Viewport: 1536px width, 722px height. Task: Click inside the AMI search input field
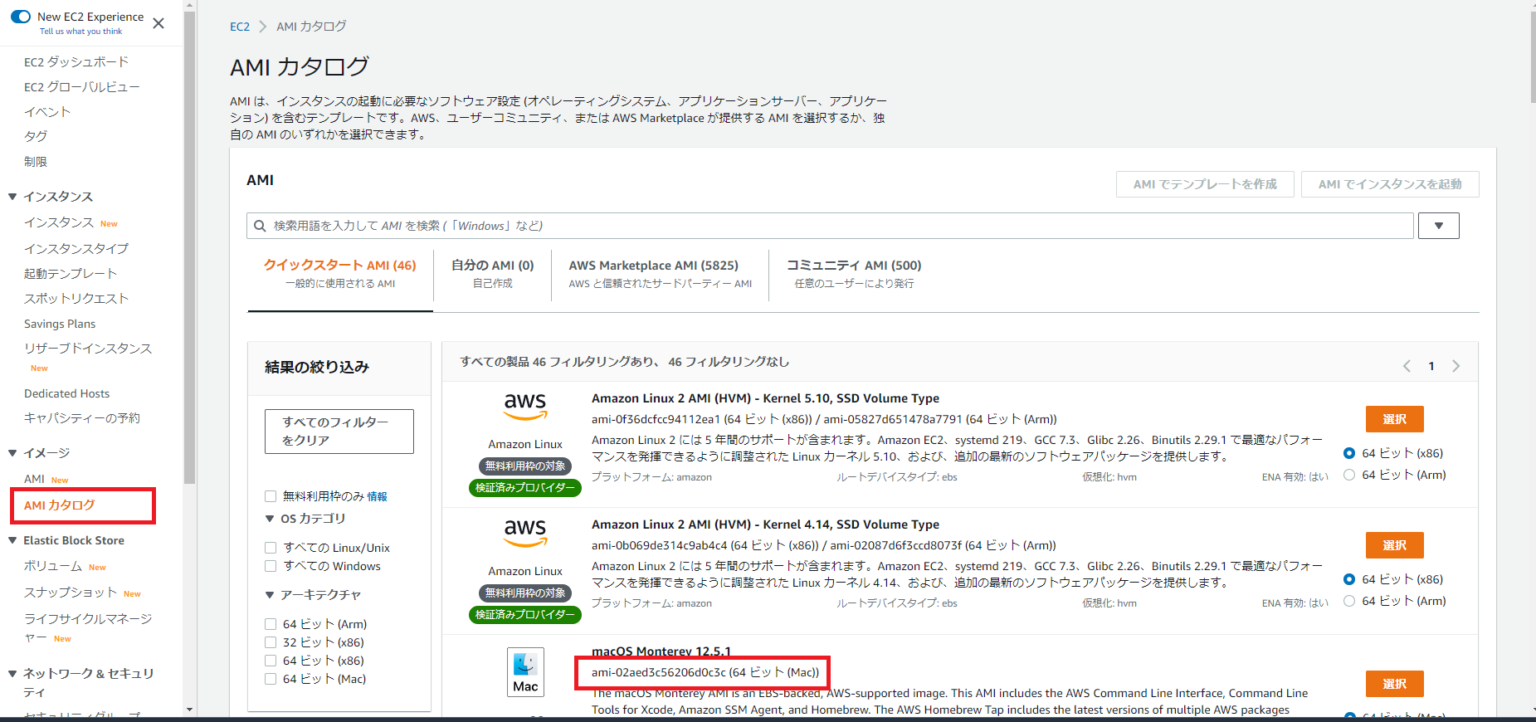(x=700, y=225)
